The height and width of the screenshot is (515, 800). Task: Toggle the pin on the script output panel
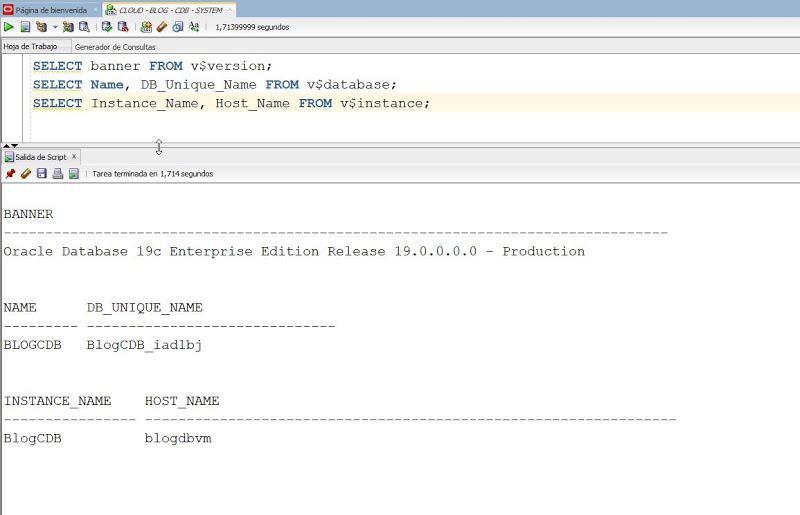coord(10,174)
